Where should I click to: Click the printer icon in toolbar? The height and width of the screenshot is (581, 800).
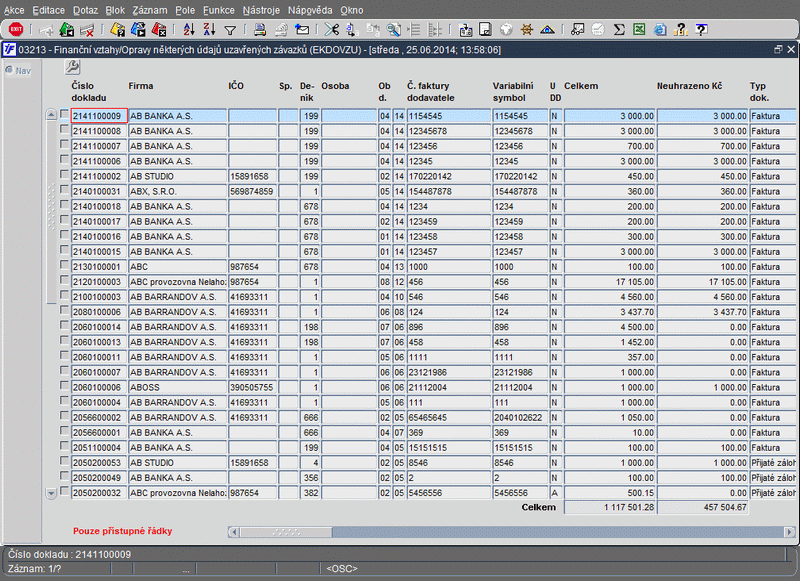point(260,30)
